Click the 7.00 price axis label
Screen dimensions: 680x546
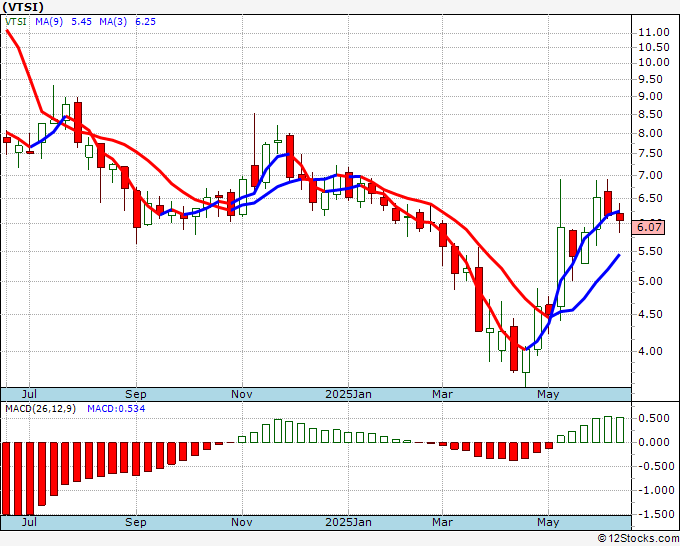(x=651, y=176)
